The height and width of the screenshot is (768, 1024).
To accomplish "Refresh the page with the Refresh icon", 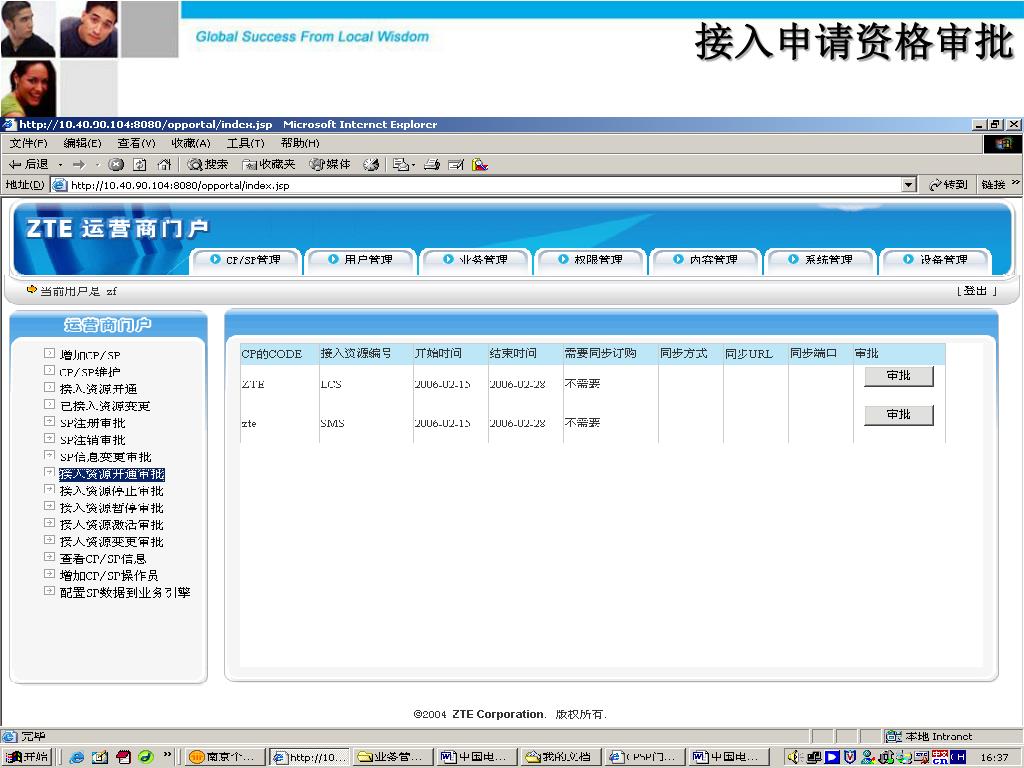I will 140,165.
